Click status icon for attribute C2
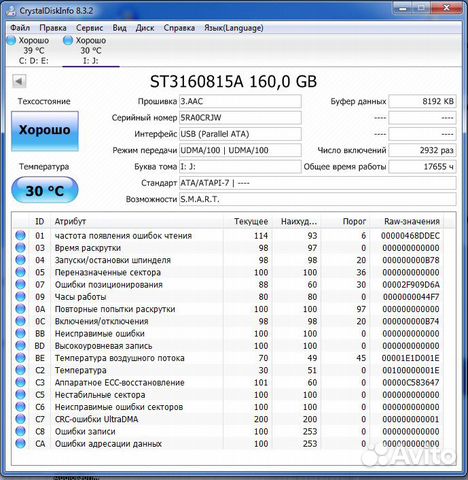The image size is (468, 480). click(20, 370)
